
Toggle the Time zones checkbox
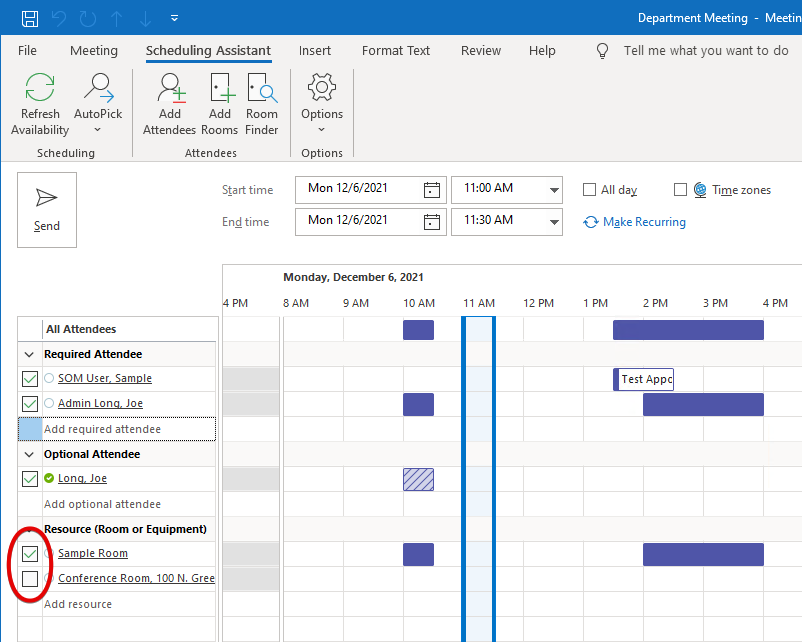(680, 190)
